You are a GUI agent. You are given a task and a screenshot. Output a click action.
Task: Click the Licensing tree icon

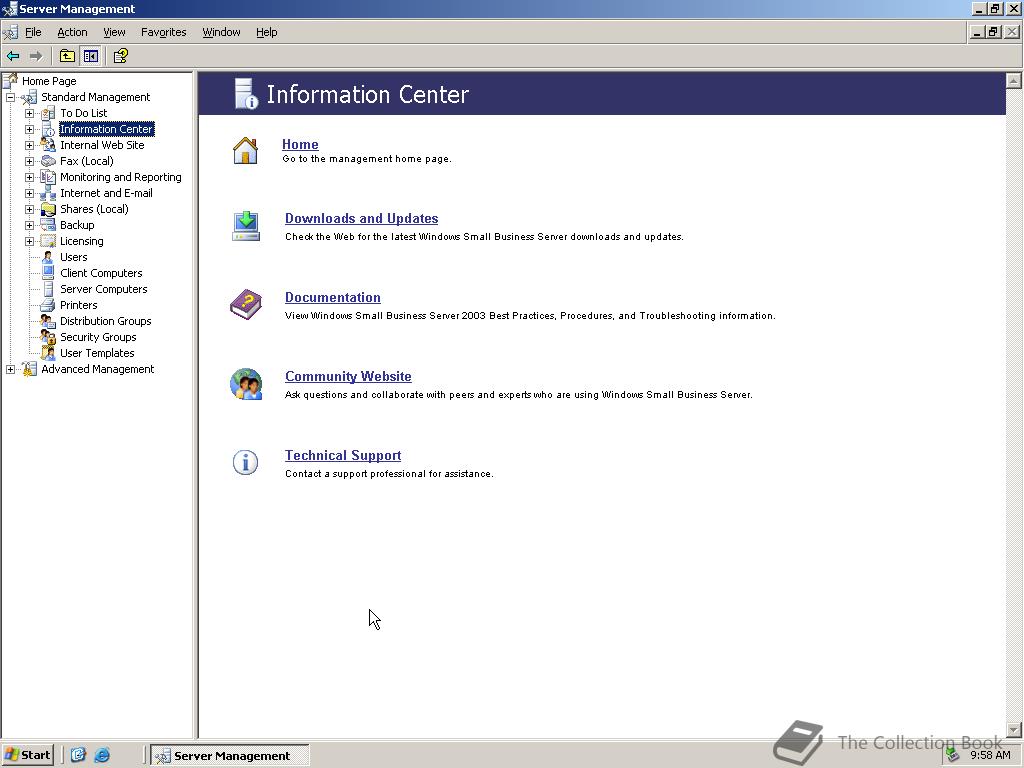48,241
